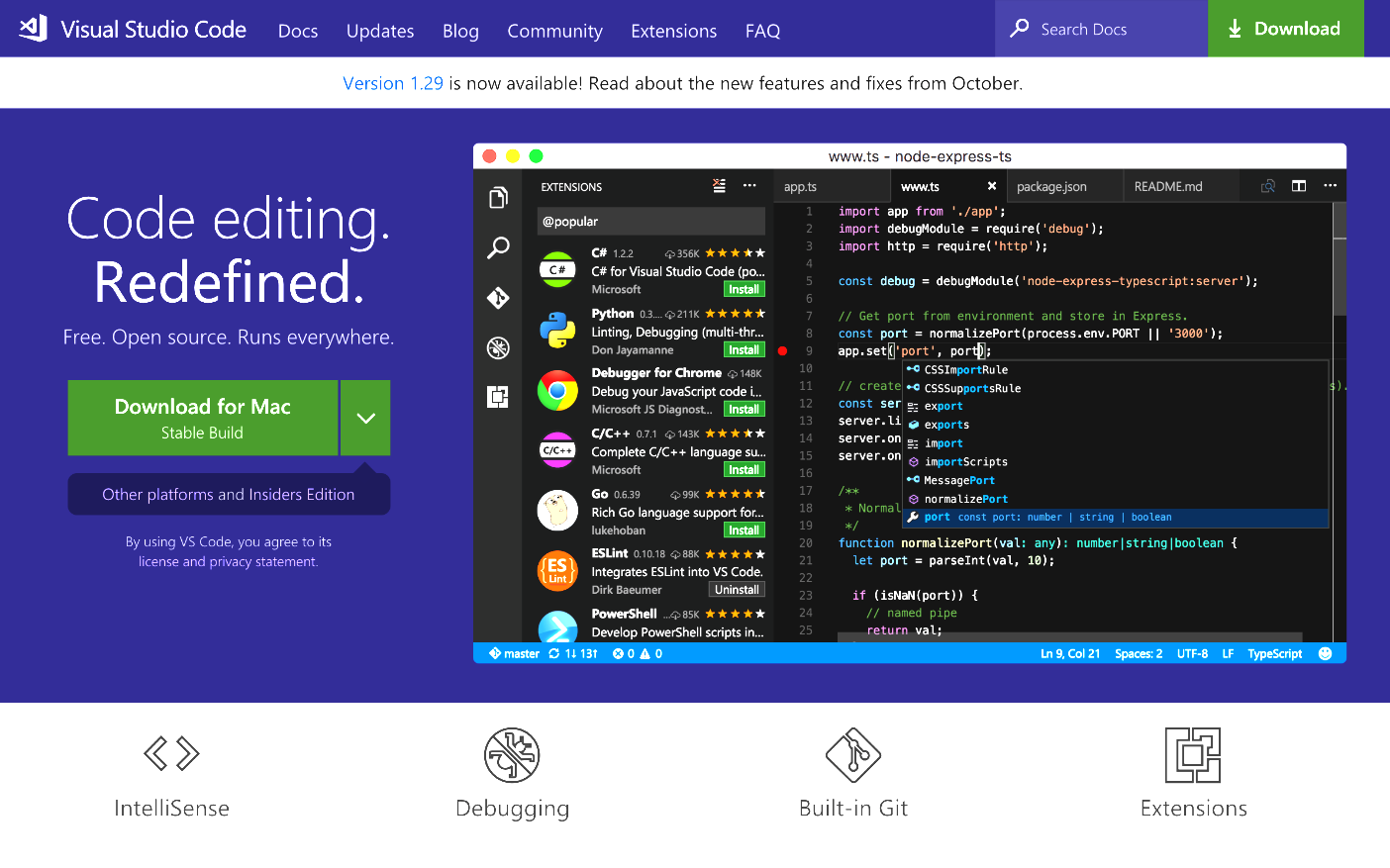The height and width of the screenshot is (868, 1390).
Task: Click the green Download button in header
Action: pyautogui.click(x=1285, y=29)
